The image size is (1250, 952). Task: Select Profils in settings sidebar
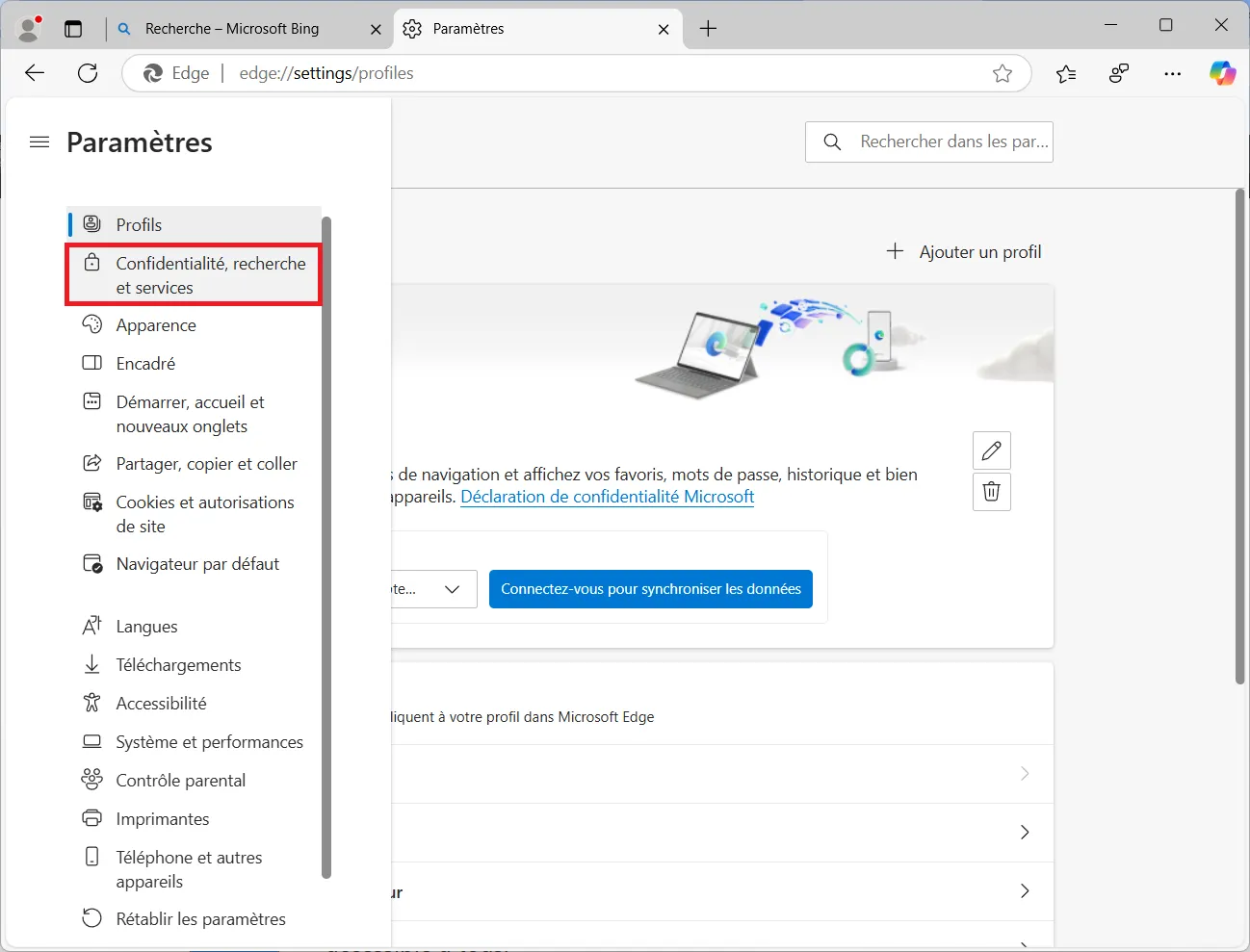[194, 224]
